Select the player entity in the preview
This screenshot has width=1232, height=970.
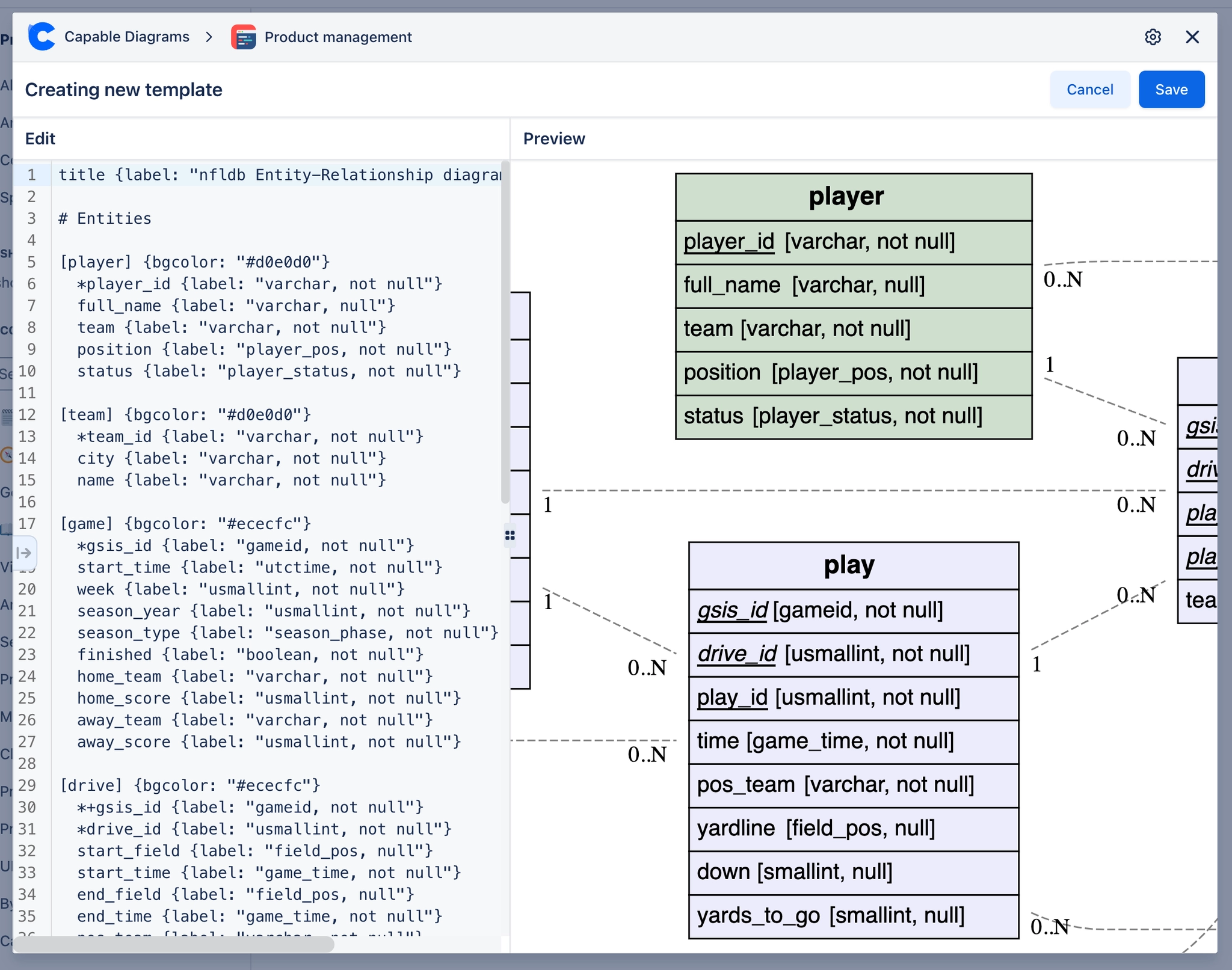point(845,195)
